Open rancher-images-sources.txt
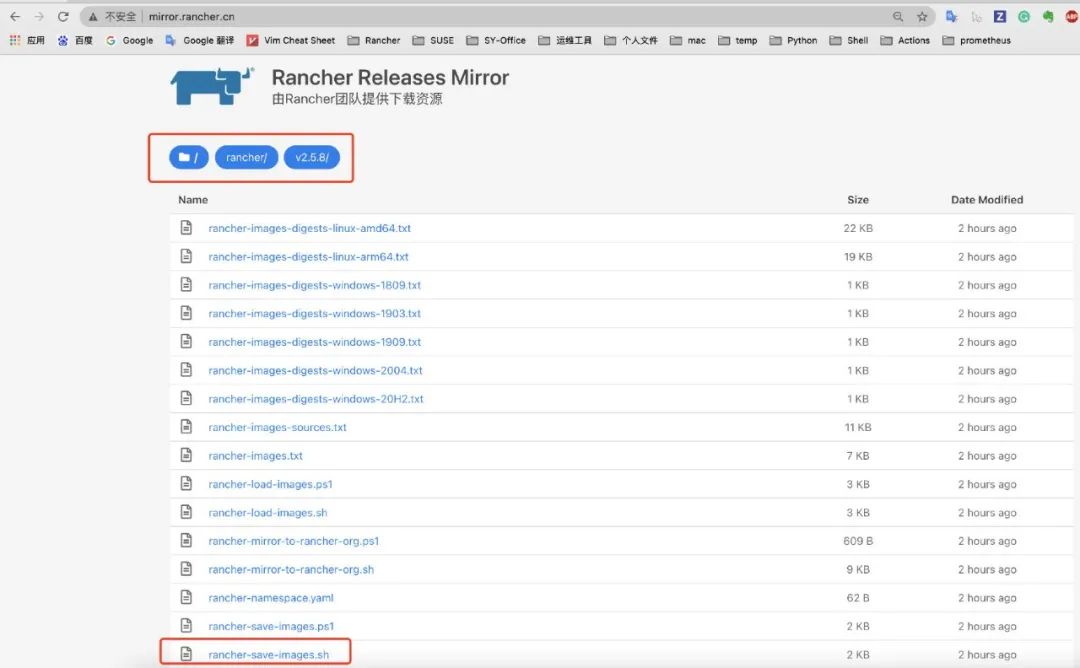This screenshot has width=1080, height=668. click(277, 428)
